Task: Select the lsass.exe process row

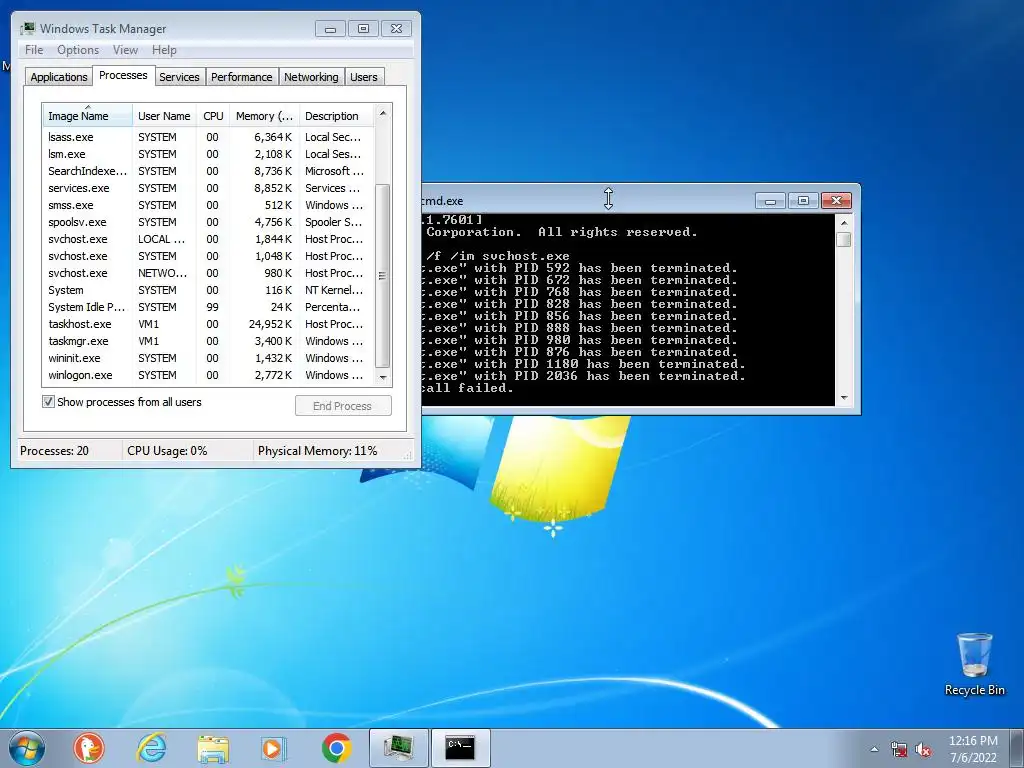Action: (x=208, y=137)
